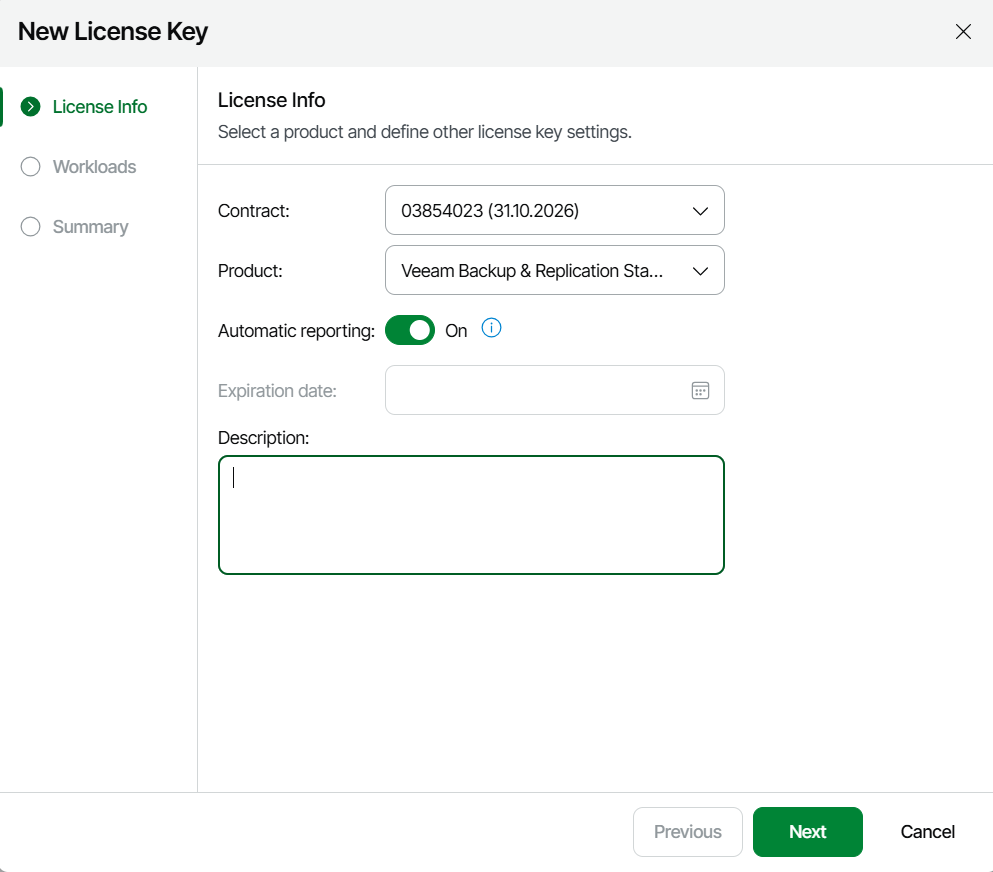Disable the Automatic reporting toggle
Viewport: 993px width, 872px height.
tap(410, 330)
